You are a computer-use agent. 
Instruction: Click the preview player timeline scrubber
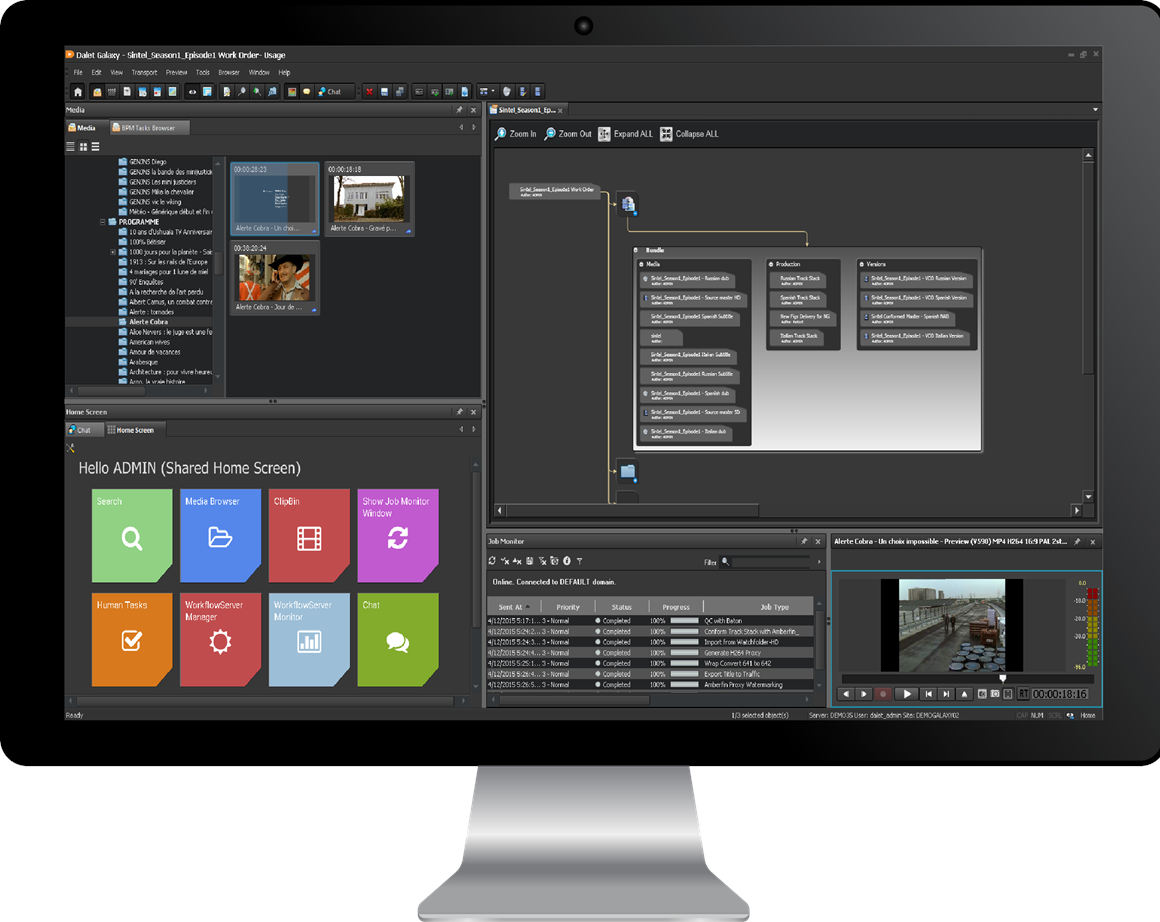[1002, 679]
